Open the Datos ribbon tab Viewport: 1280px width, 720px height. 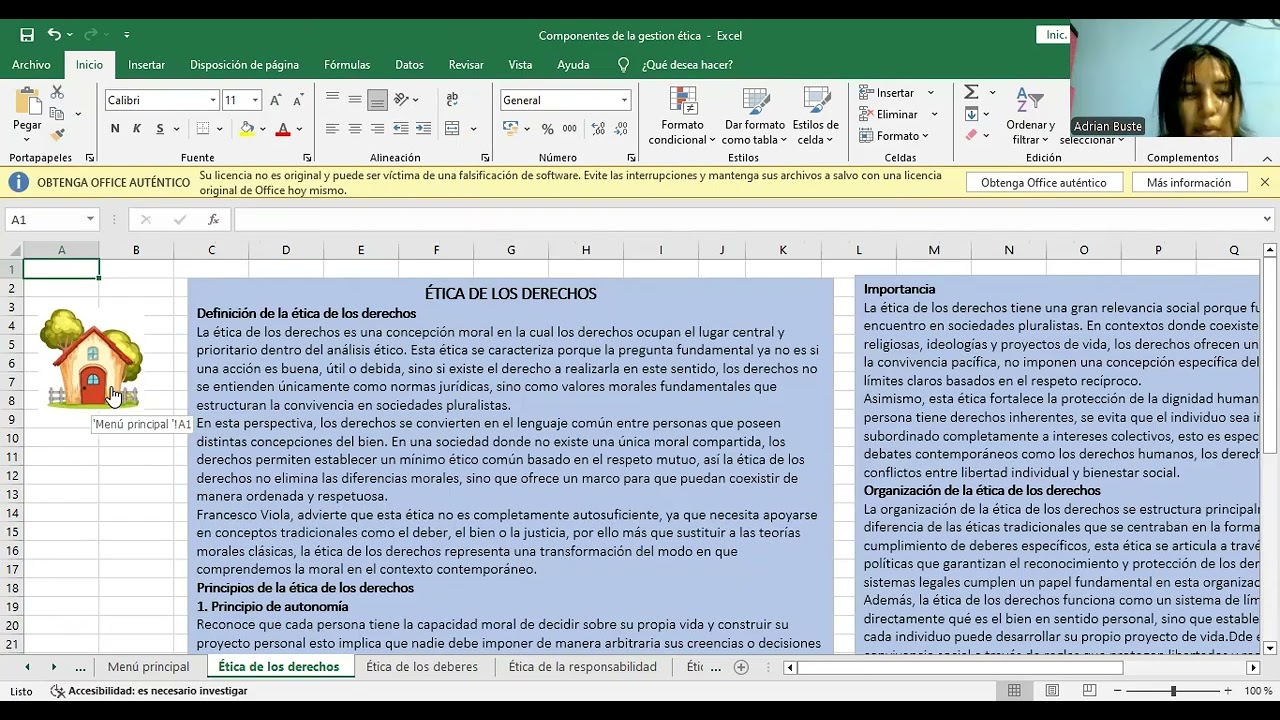point(409,65)
